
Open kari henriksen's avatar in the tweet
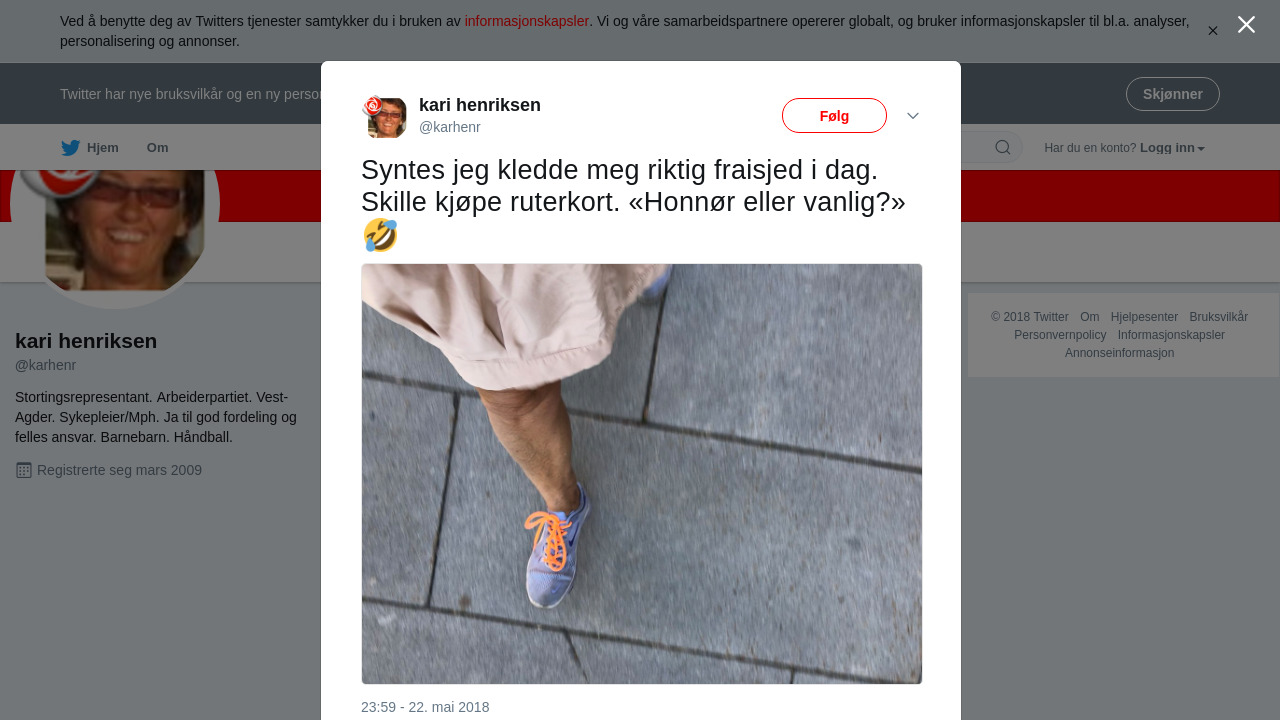coord(384,117)
